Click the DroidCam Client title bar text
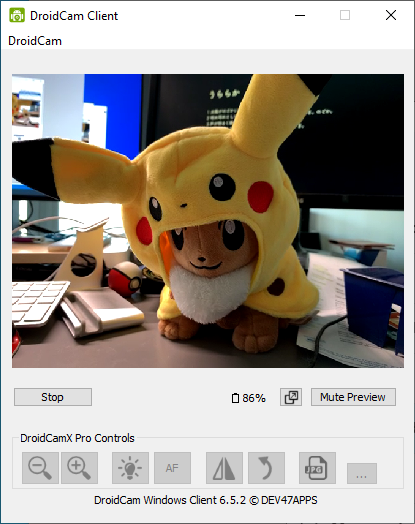 [74, 16]
